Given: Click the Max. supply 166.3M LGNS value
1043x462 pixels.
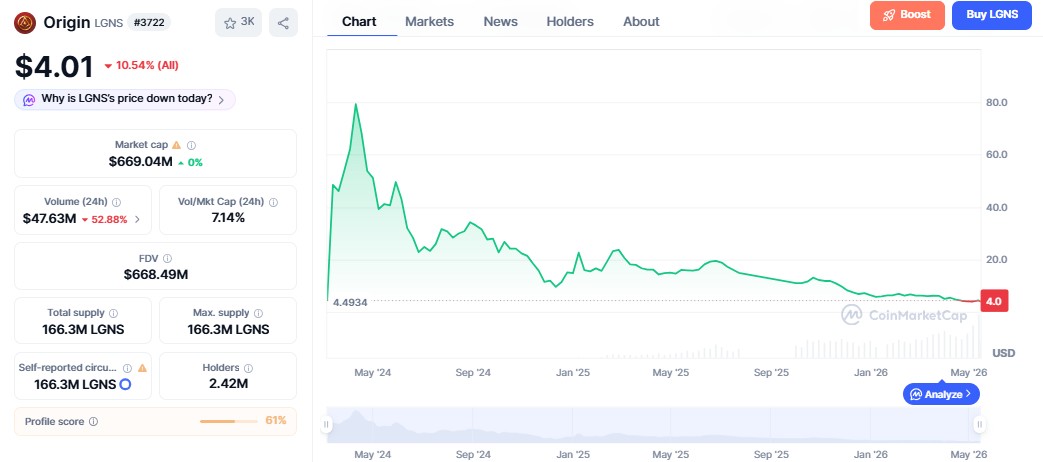Looking at the screenshot, I should [228, 329].
